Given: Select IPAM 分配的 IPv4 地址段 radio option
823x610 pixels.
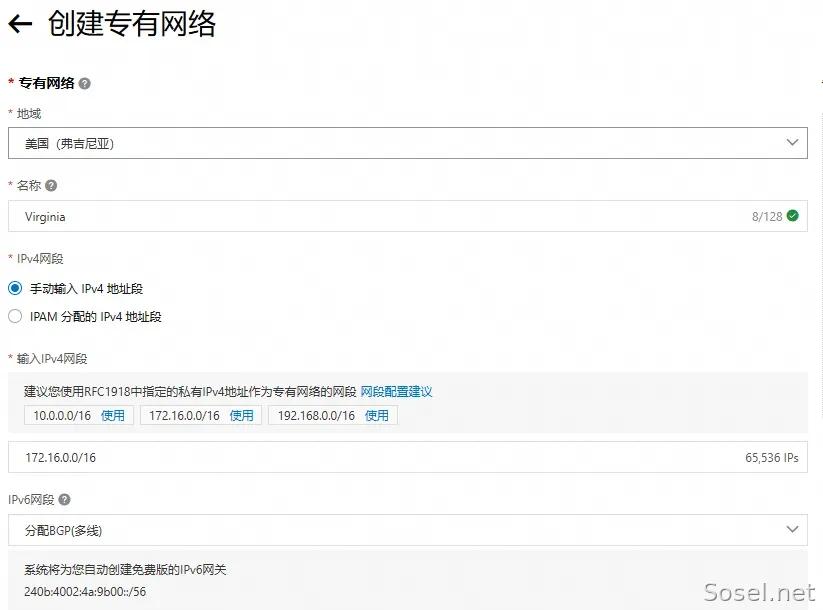Looking at the screenshot, I should pos(15,316).
